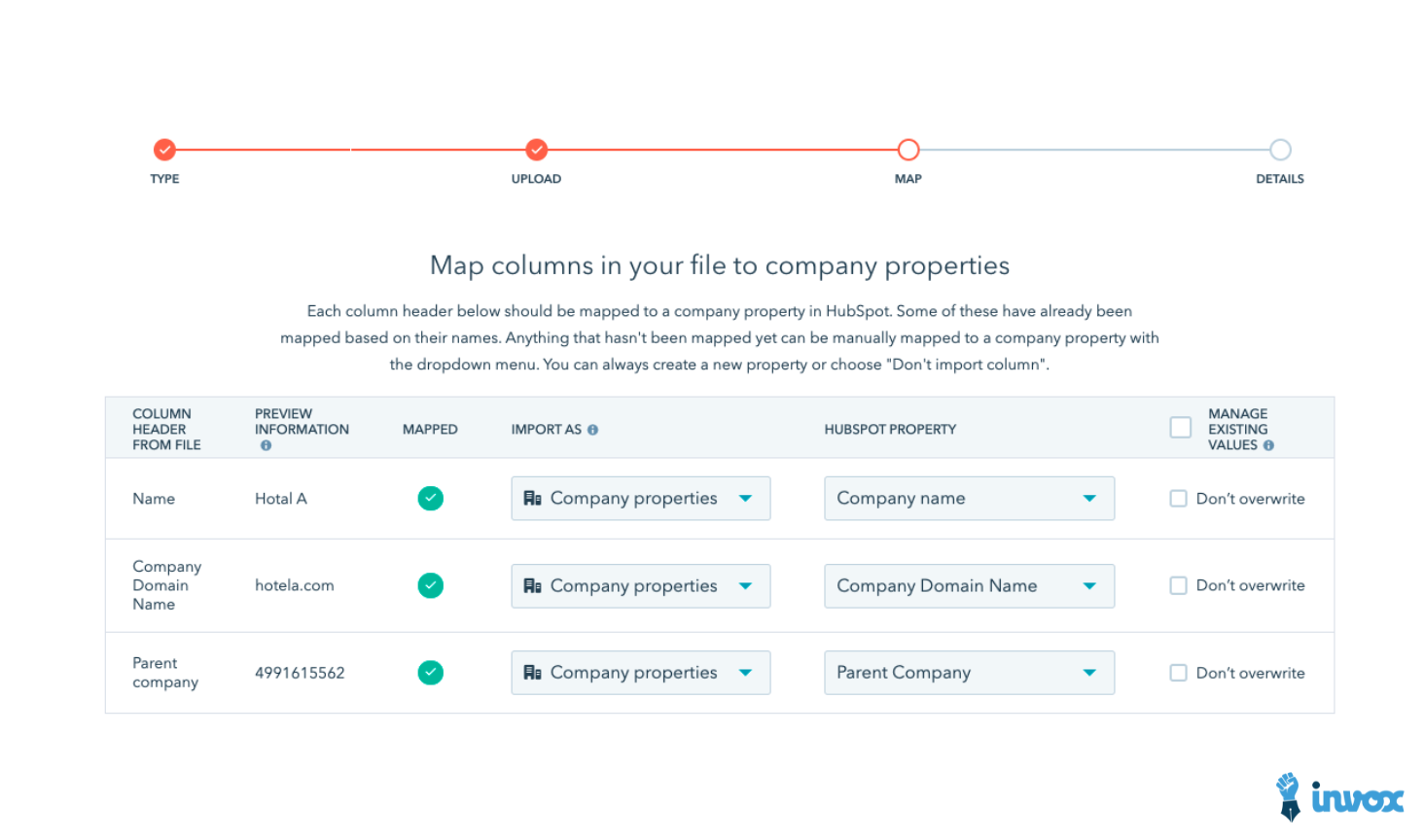This screenshot has height=840, width=1424.
Task: Click the 'Map columns in your file' heading
Action: pyautogui.click(x=720, y=265)
